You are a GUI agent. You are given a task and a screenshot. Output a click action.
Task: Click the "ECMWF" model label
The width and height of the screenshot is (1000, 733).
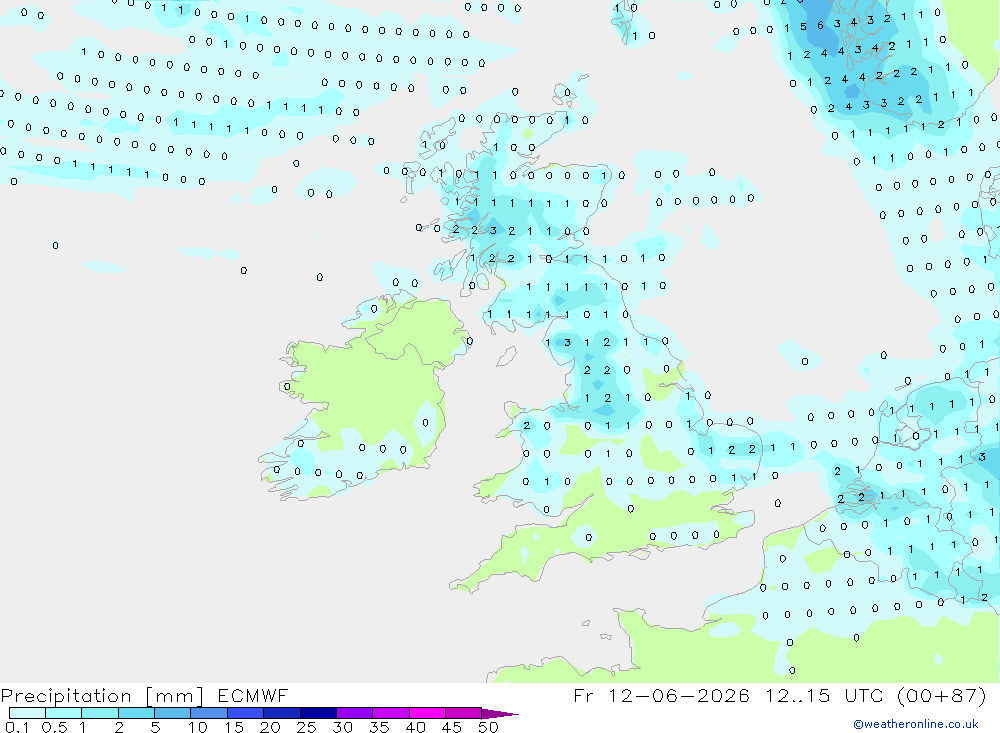[253, 695]
